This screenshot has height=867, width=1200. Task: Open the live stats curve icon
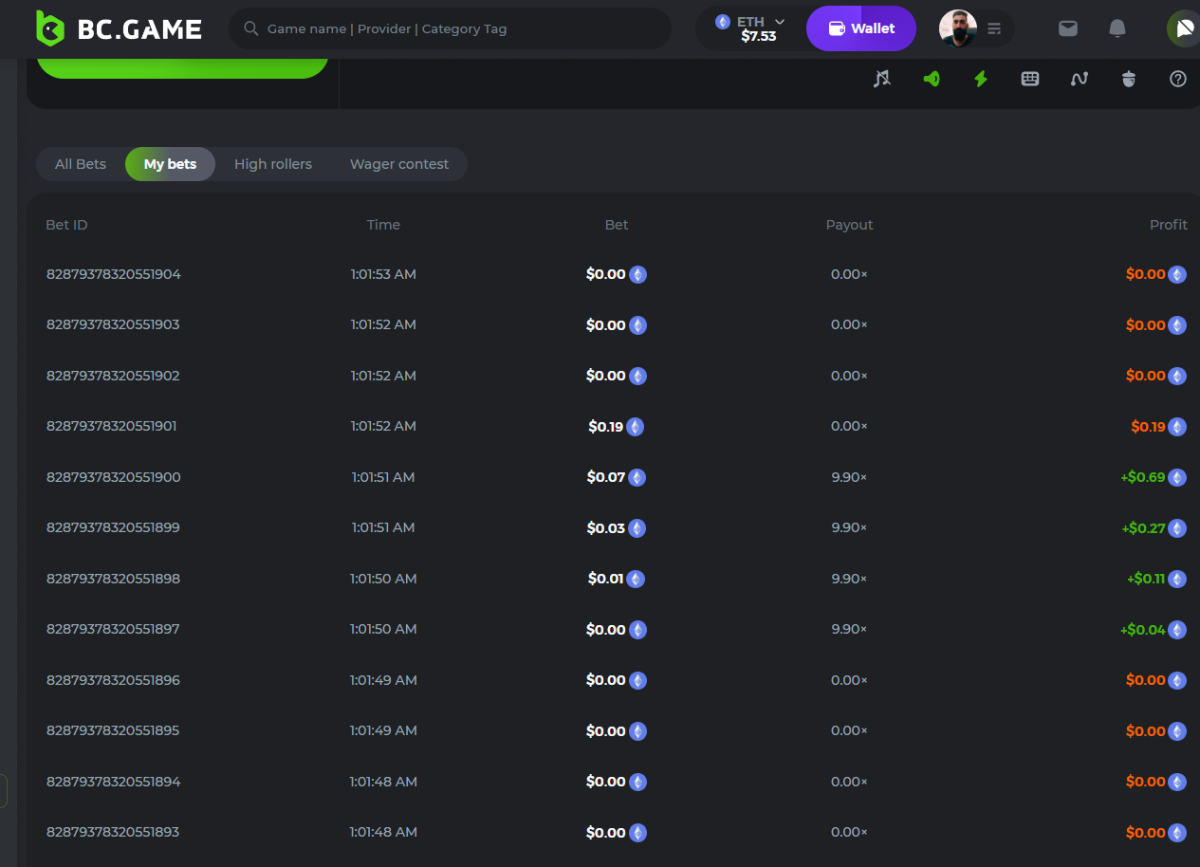click(1079, 79)
